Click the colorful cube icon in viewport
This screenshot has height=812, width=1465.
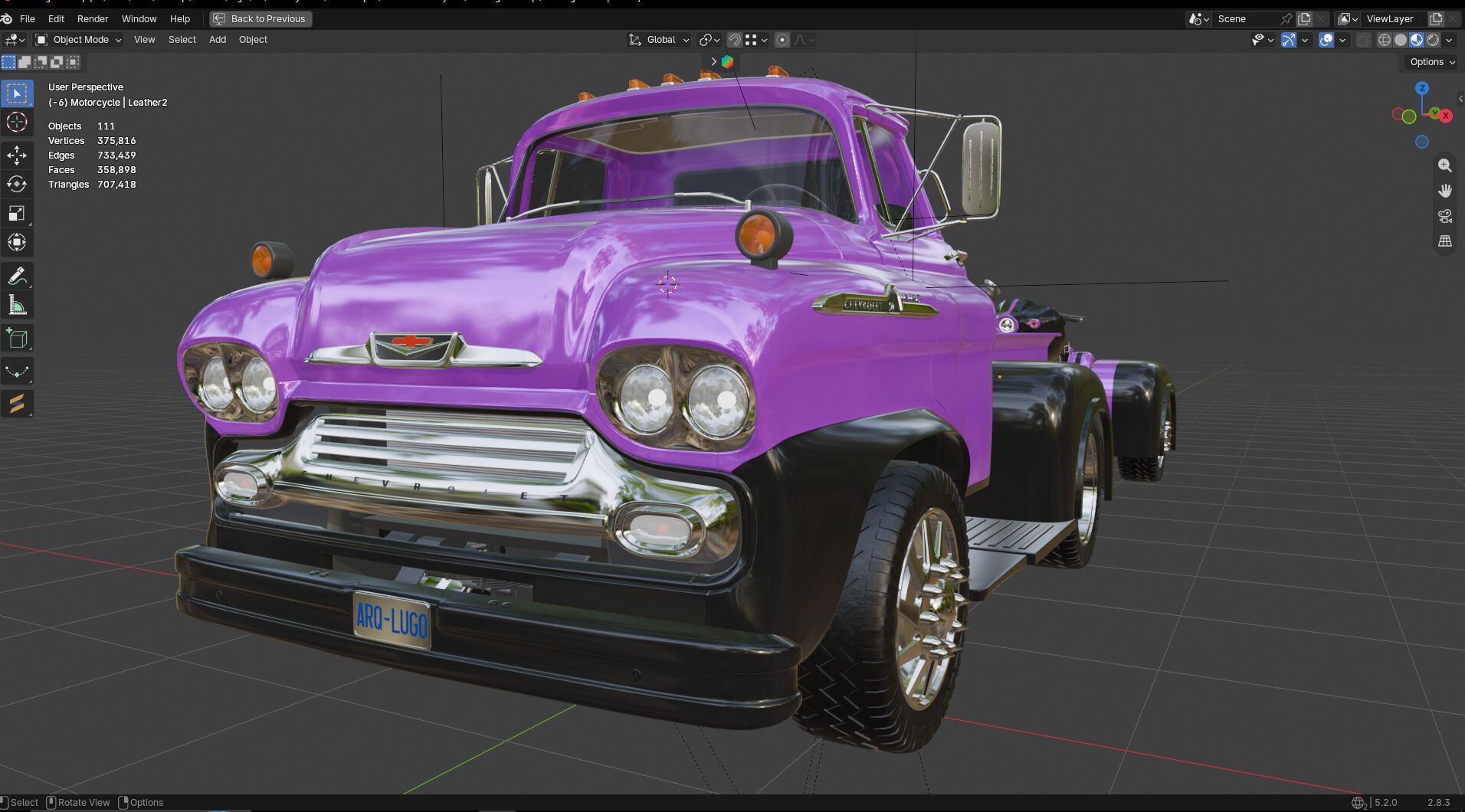(727, 61)
